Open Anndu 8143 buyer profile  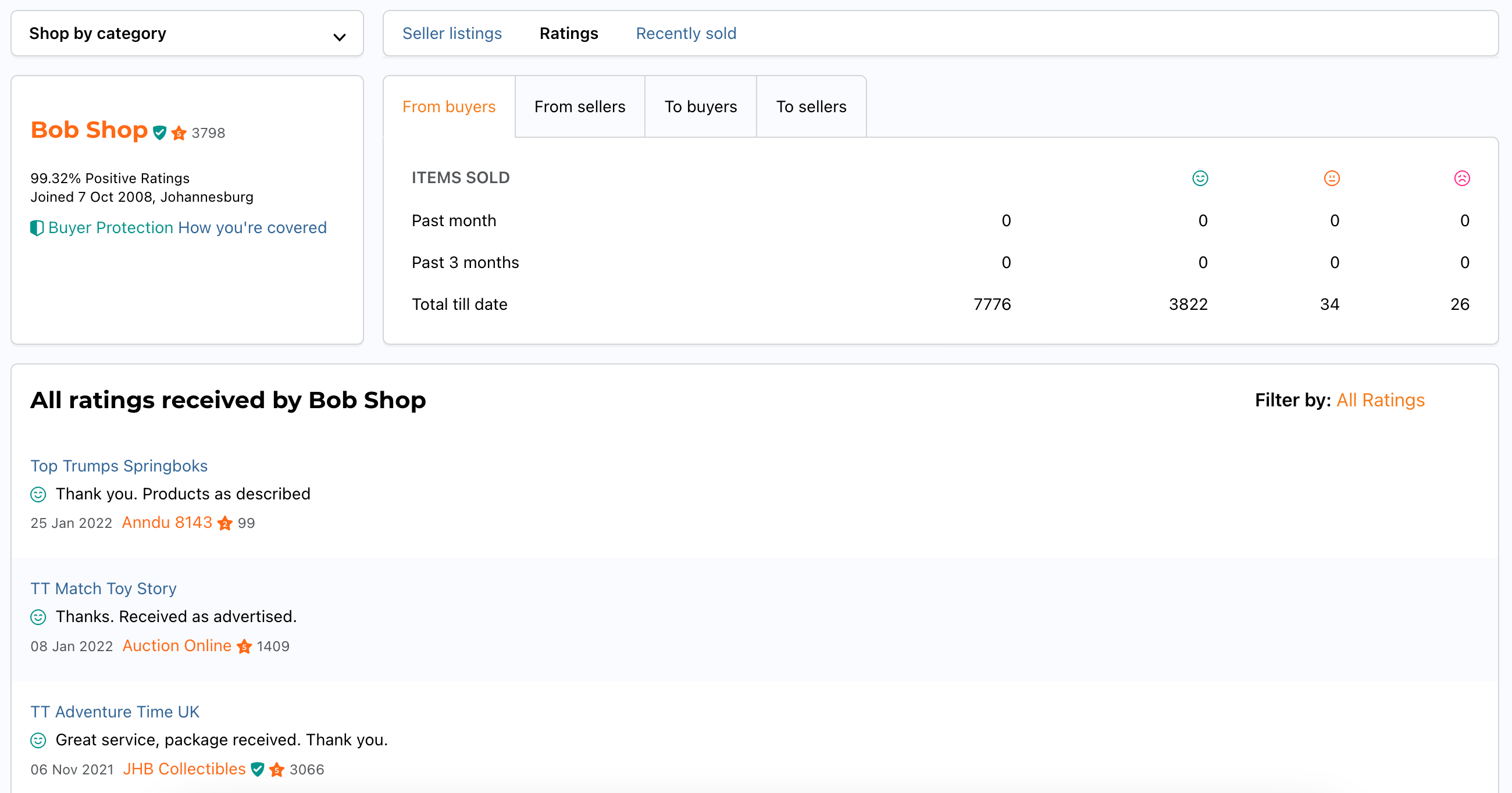pyautogui.click(x=167, y=523)
